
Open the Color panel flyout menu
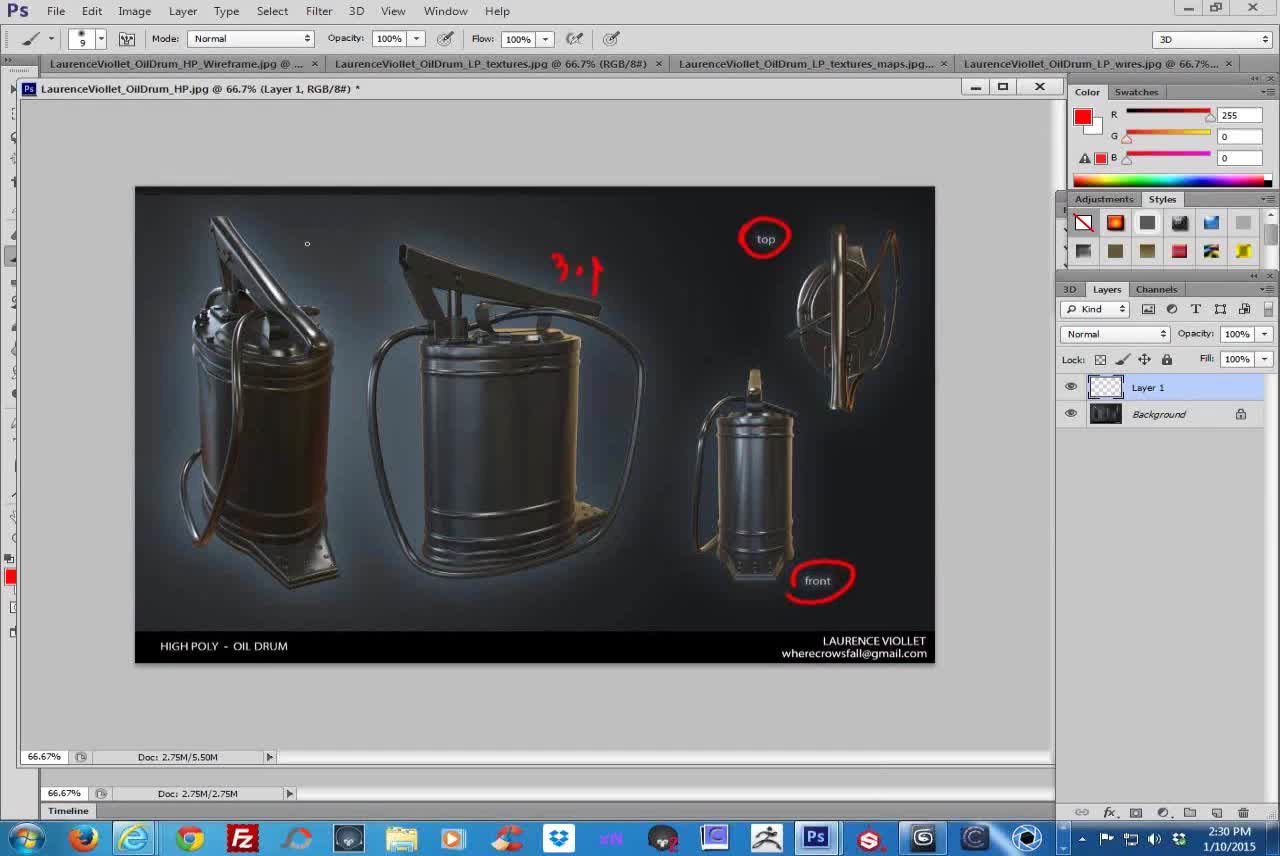(1267, 92)
